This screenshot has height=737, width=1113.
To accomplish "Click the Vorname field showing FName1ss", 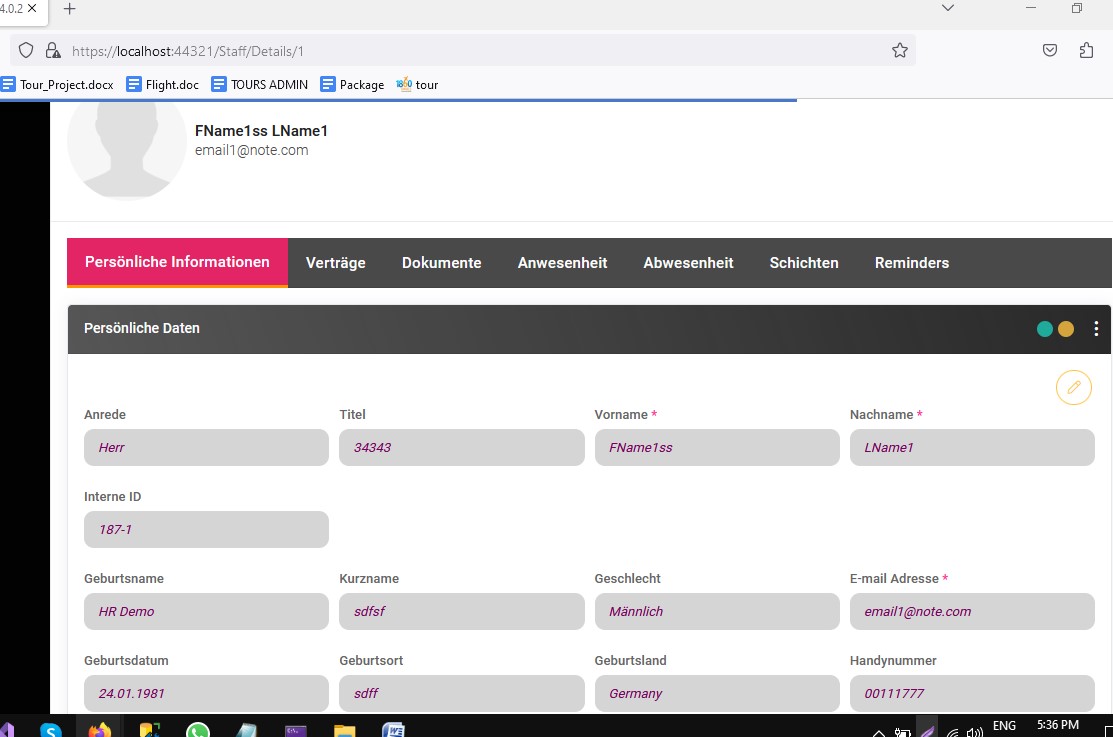I will [x=717, y=447].
